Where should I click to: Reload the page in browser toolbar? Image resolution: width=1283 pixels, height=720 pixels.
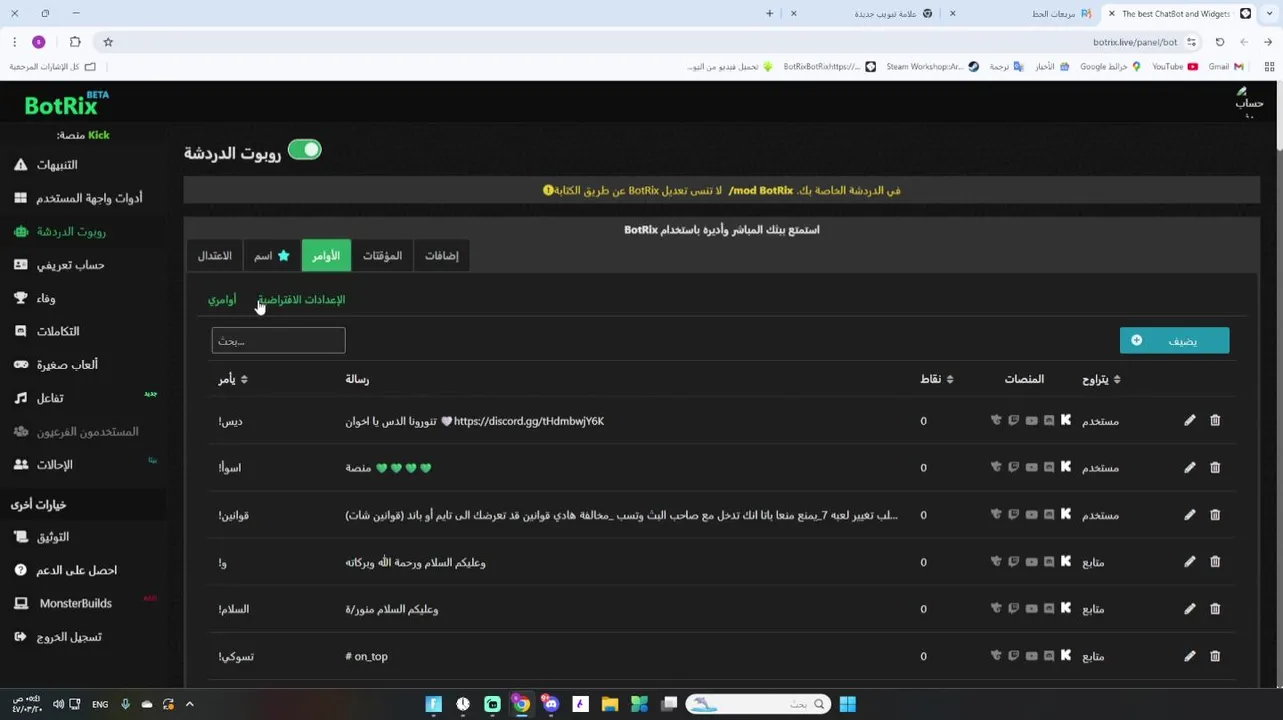[x=1220, y=42]
